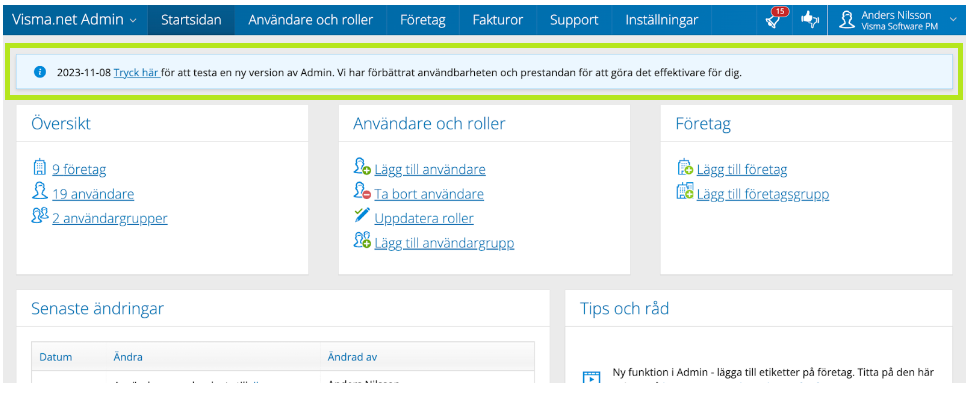The height and width of the screenshot is (393, 970).
Task: Click group icon beside 2 användargrupper
Action: (40, 215)
